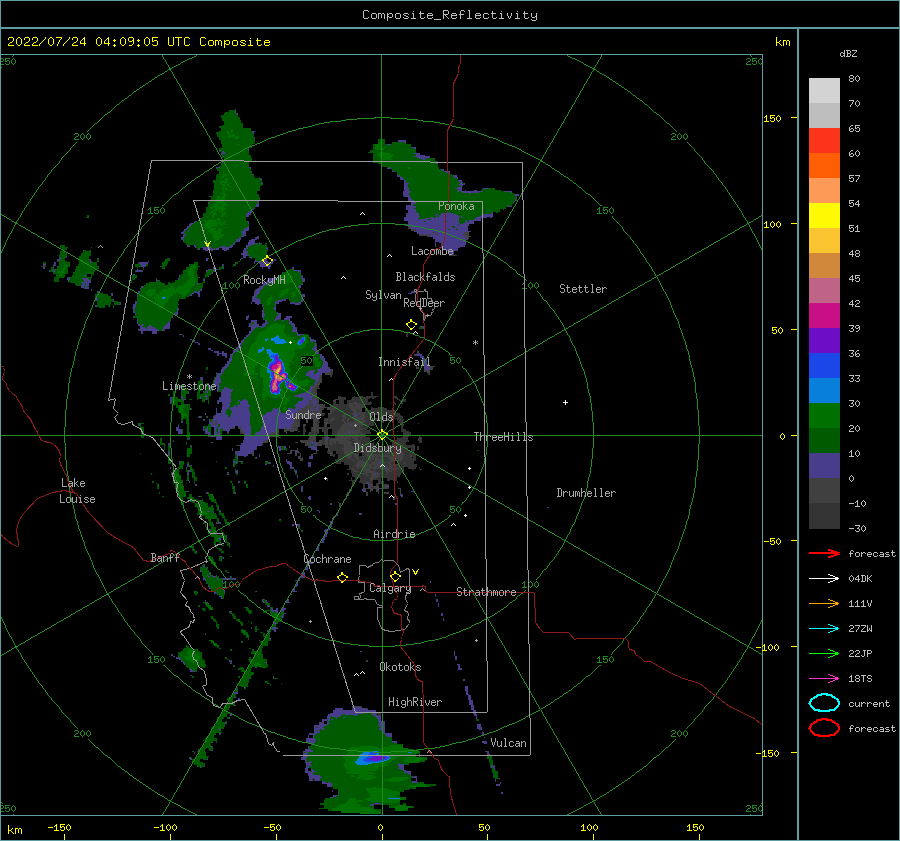Viewport: 900px width, 841px height.
Task: Click the radar site marker at map center
Action: pos(382,435)
